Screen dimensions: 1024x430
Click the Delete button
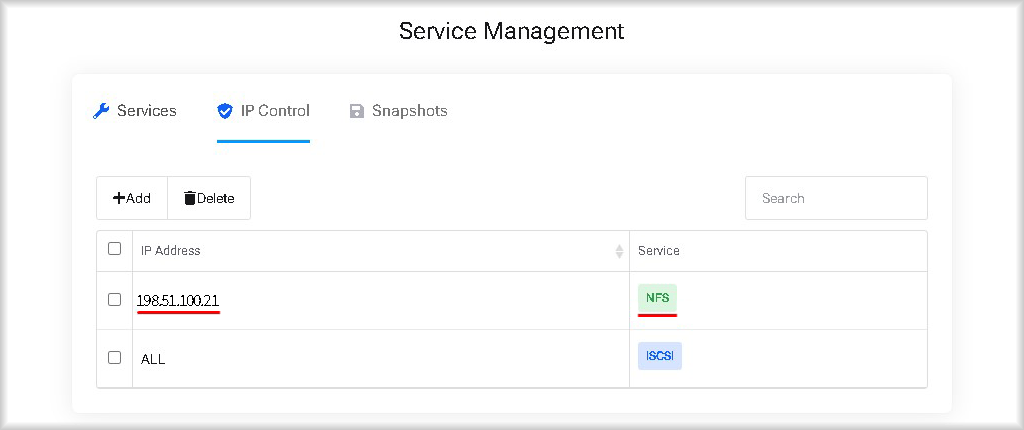pos(209,198)
